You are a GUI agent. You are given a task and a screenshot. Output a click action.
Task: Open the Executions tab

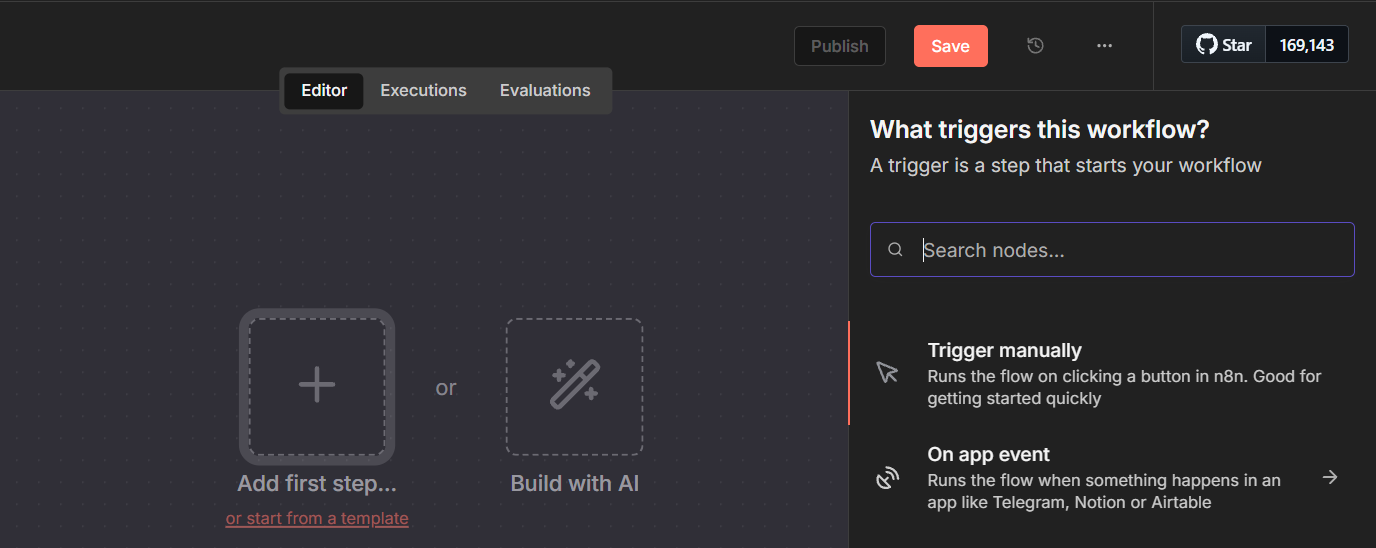click(423, 90)
